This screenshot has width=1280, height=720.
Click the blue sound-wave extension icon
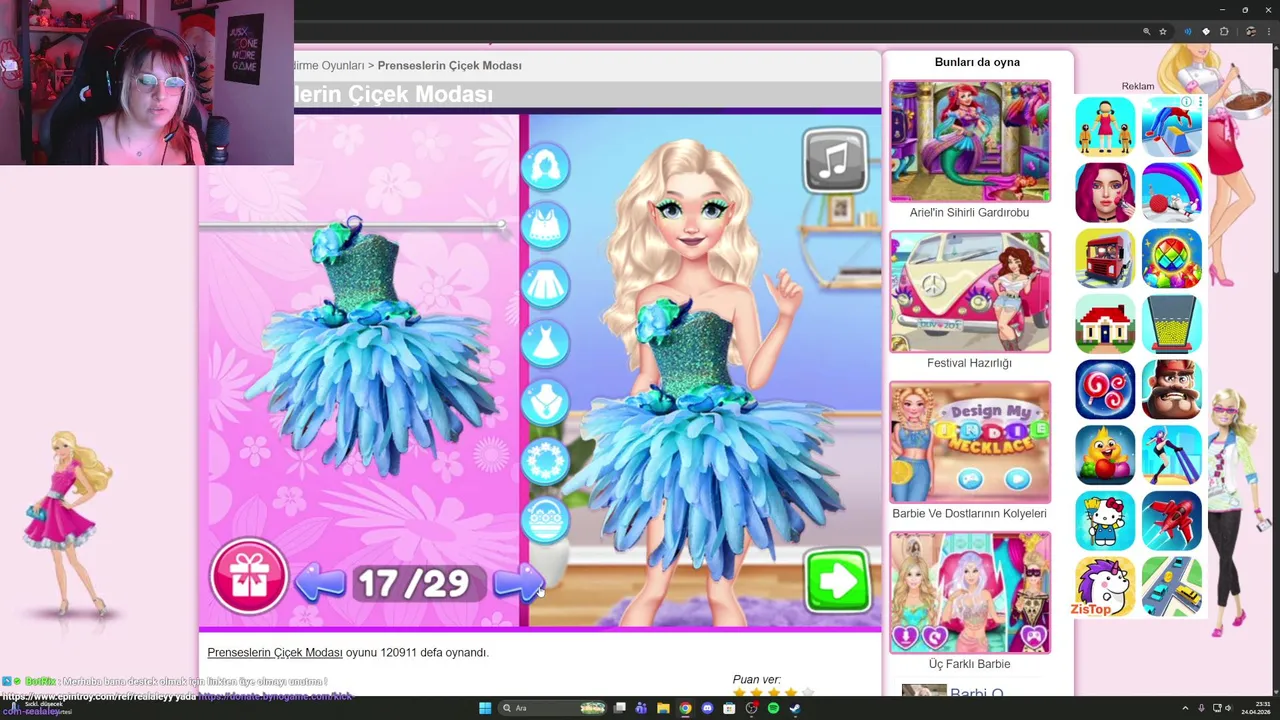[x=1187, y=32]
